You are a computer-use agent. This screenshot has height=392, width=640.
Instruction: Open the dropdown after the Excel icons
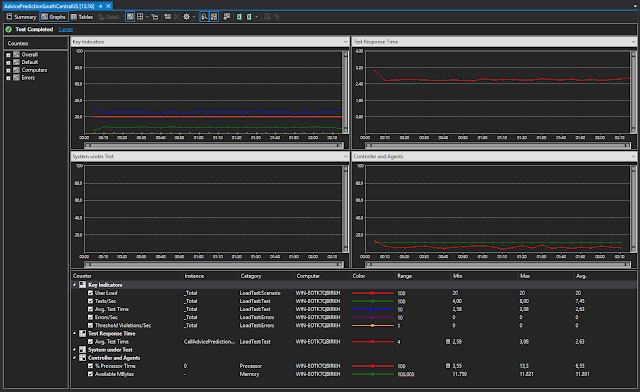click(256, 17)
